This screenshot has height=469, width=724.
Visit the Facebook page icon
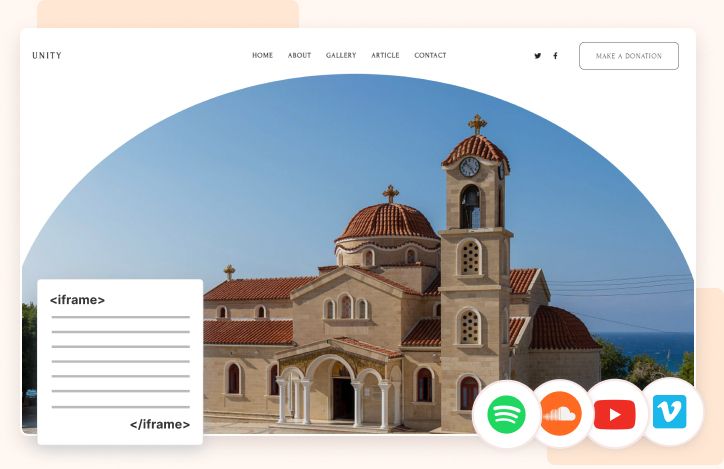556,56
